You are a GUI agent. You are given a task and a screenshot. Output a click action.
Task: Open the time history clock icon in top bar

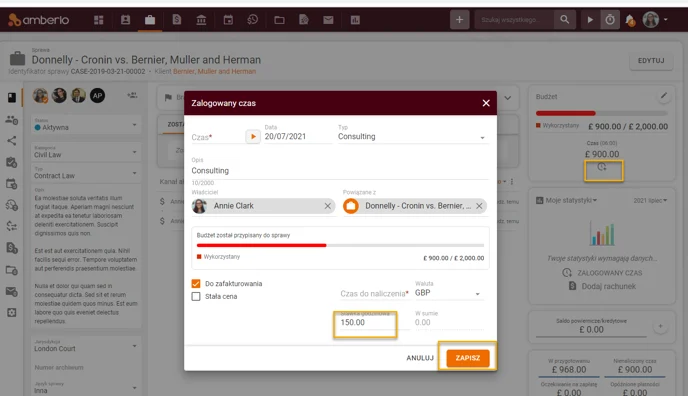click(253, 20)
